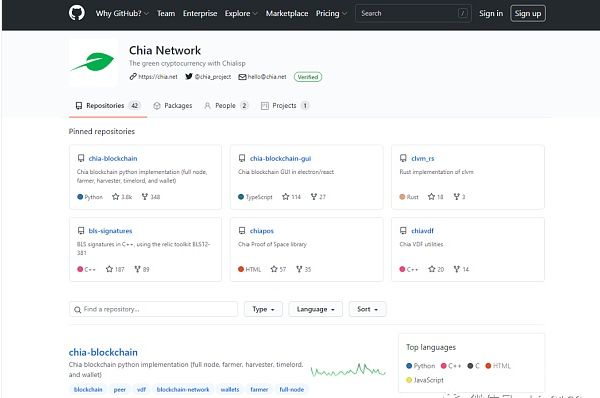Click the slash shortcut icon in Search box
Image resolution: width=600 pixels, height=398 pixels.
click(x=463, y=13)
